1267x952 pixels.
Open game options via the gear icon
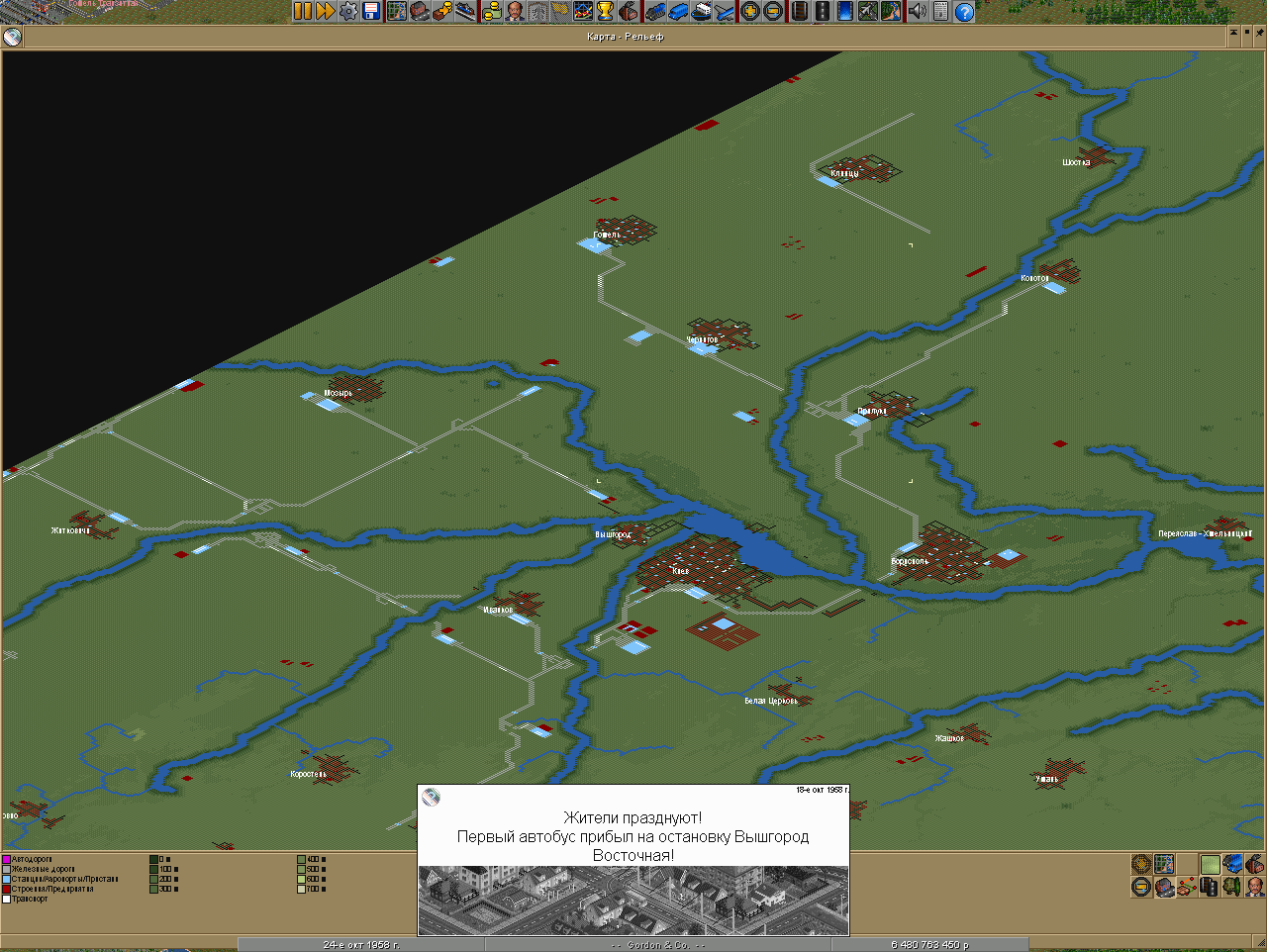pyautogui.click(x=348, y=11)
